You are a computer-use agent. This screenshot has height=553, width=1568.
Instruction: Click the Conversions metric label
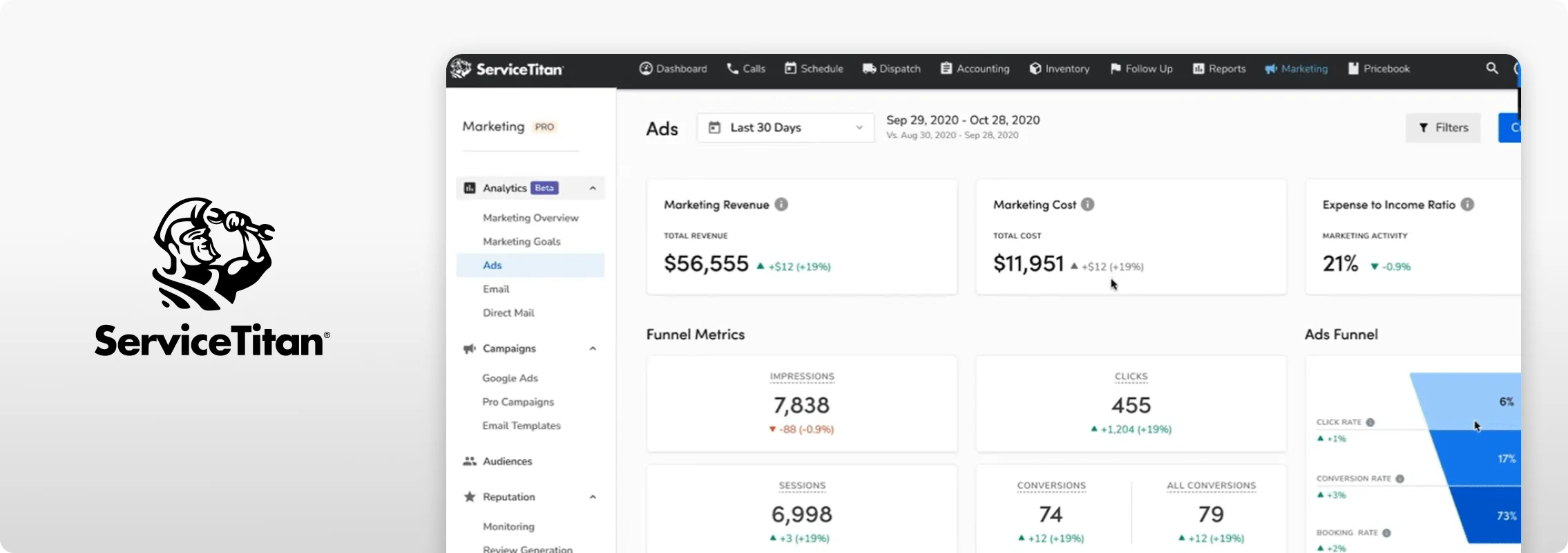1051,486
